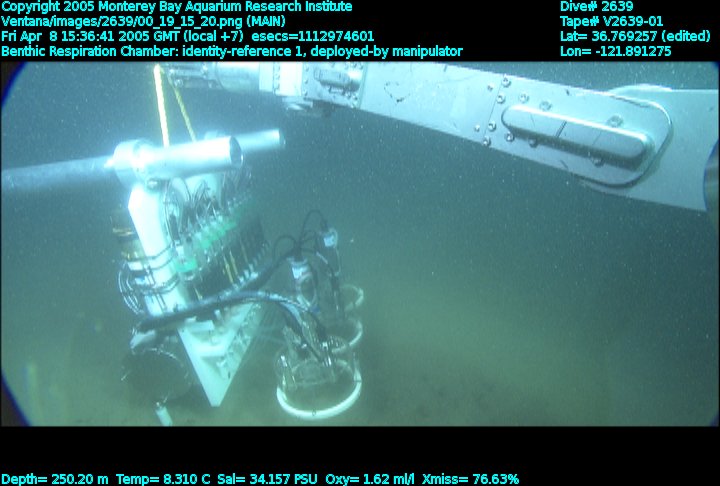Click the 'Dive# 2639' label
The image size is (720, 486).
pos(596,7)
